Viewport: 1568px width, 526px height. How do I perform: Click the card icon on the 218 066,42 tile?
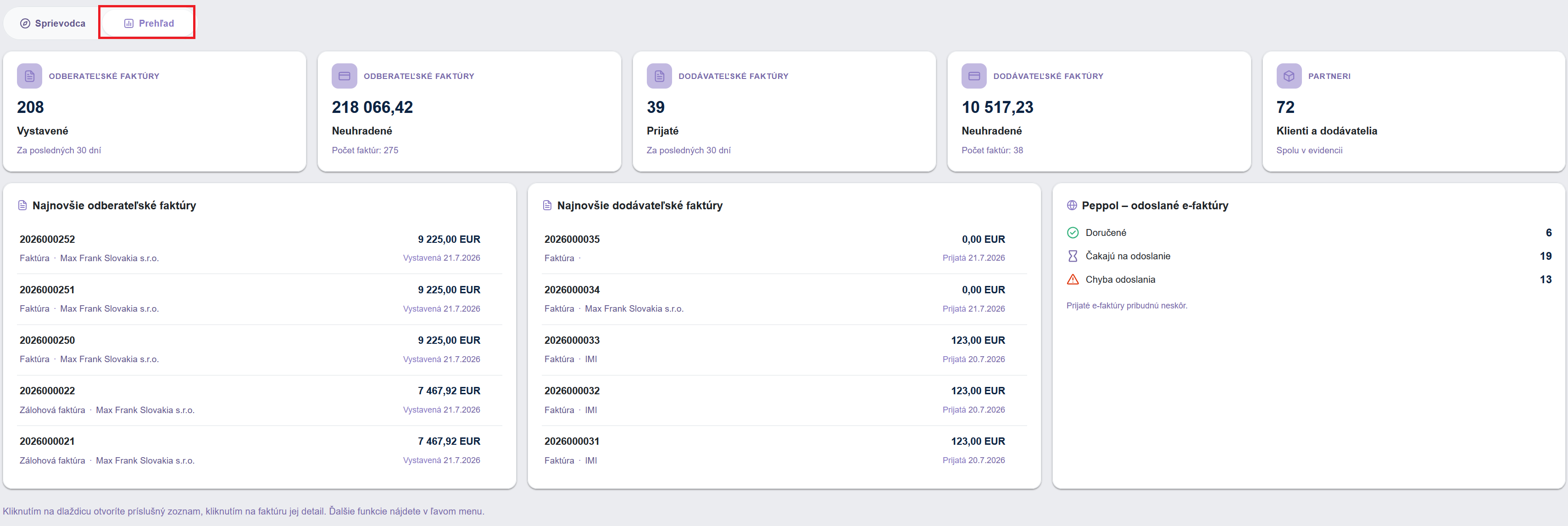pos(344,76)
